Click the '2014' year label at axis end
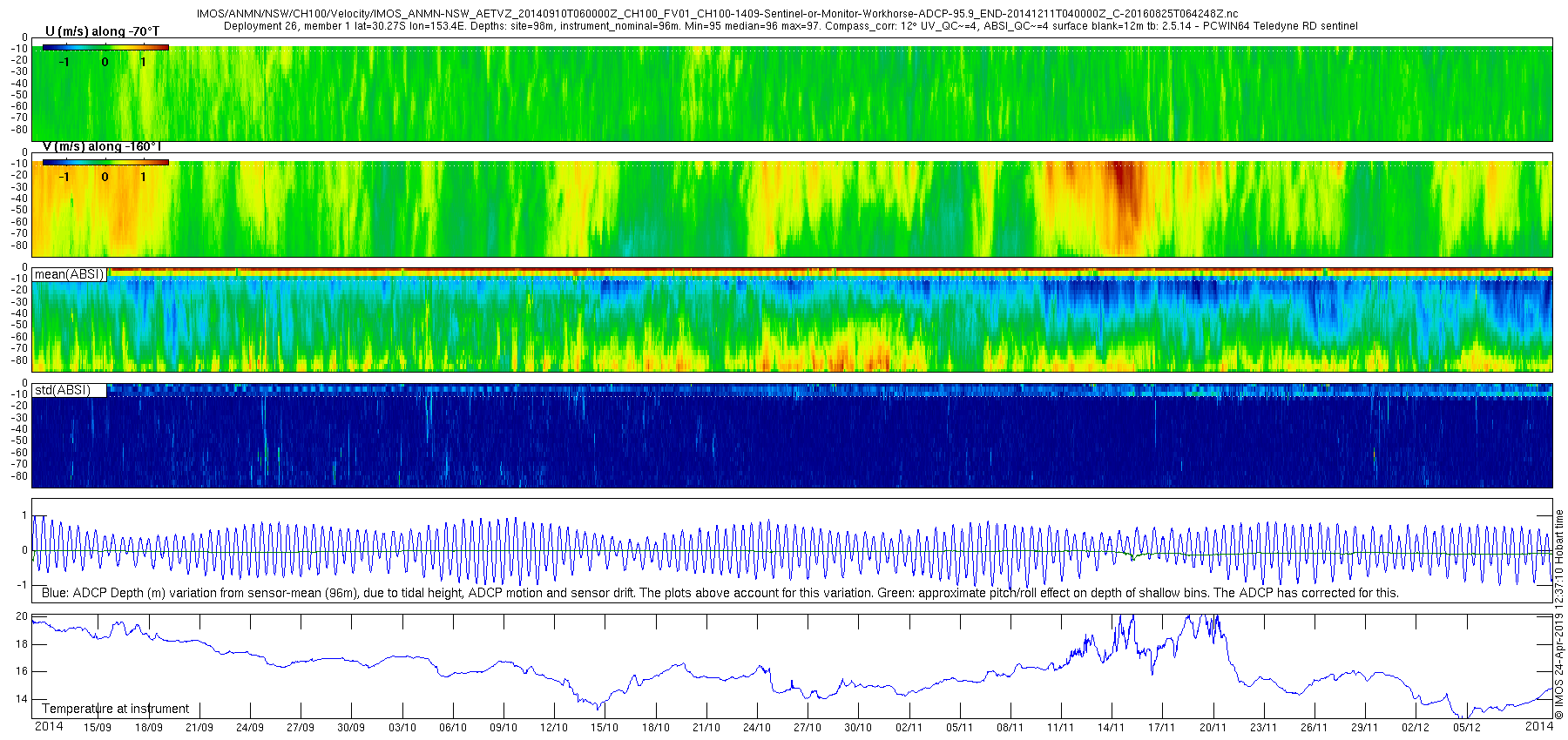This screenshot has height=740, width=1568. 1539,727
